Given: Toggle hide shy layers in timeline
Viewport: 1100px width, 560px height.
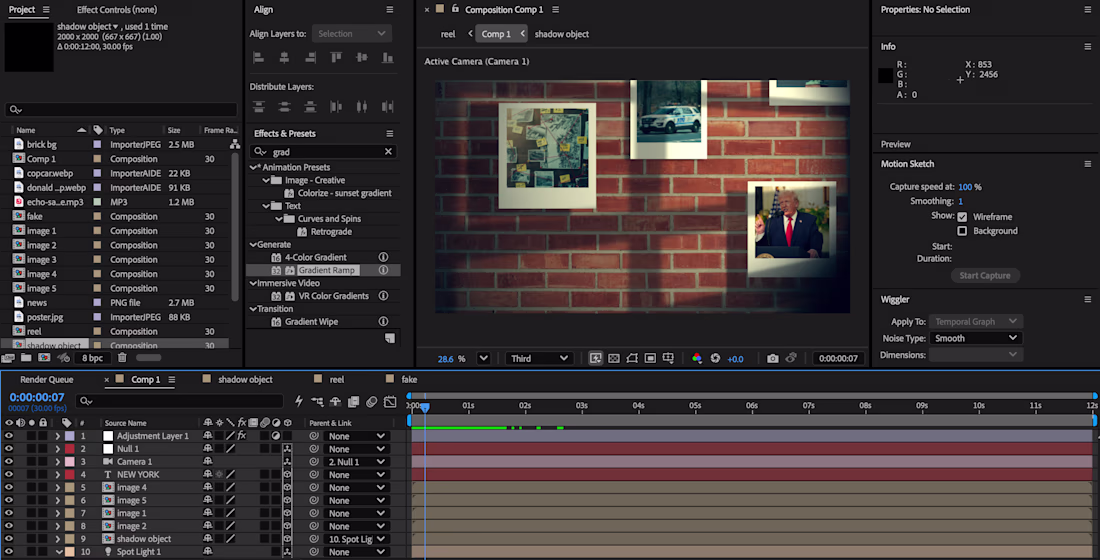Looking at the screenshot, I should click(x=335, y=401).
